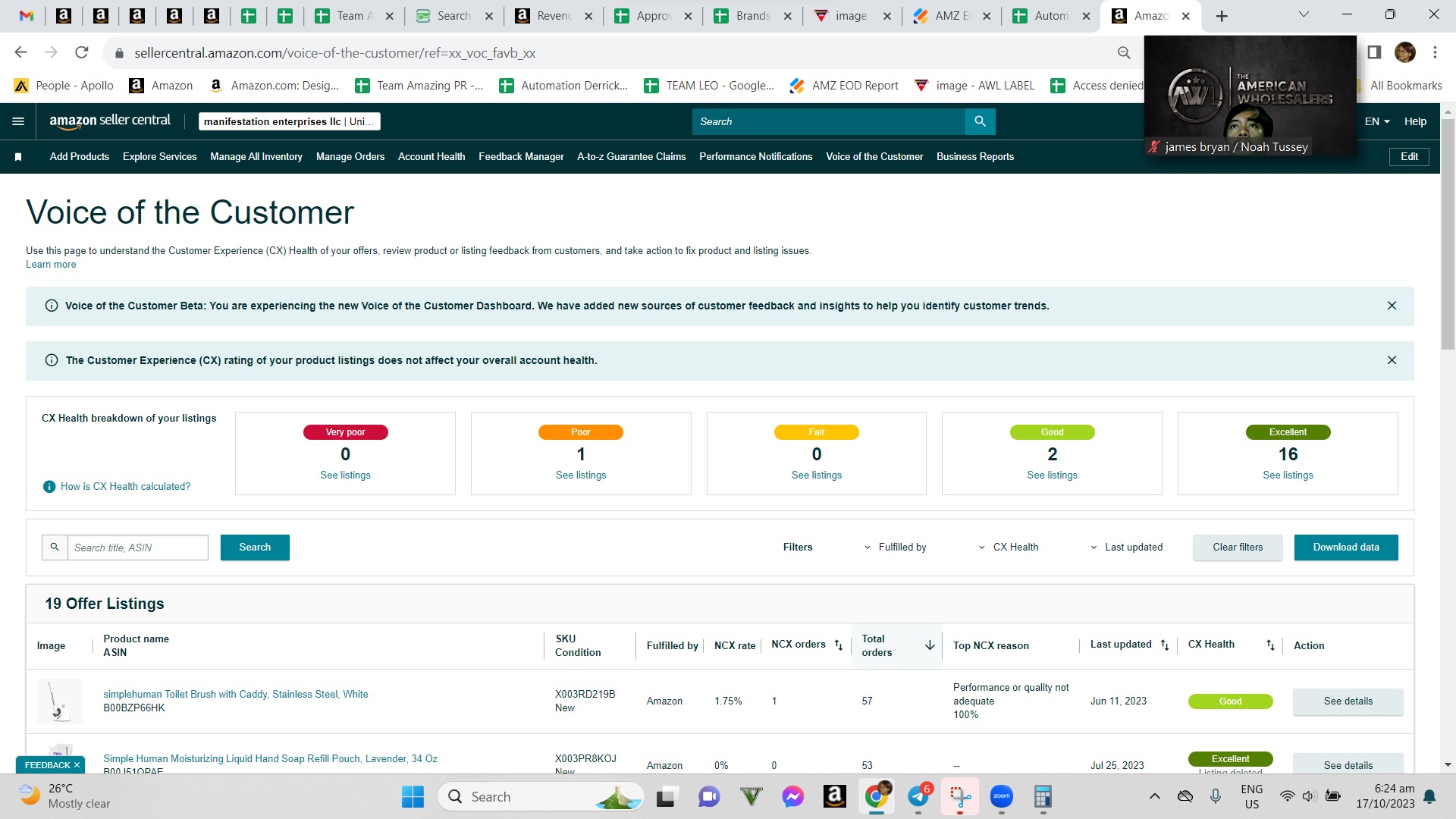Dismiss the Voice of the Customer Beta banner
This screenshot has width=1456, height=819.
(1392, 306)
